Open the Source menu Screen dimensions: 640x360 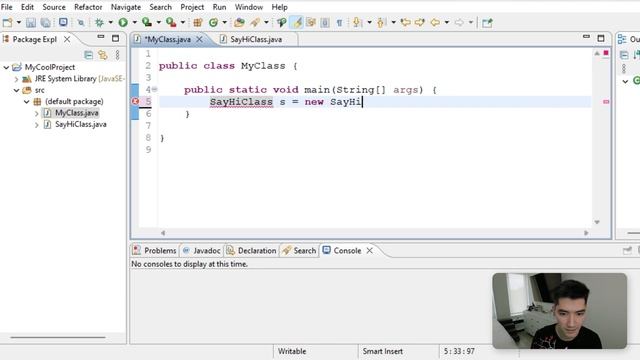[x=54, y=7]
